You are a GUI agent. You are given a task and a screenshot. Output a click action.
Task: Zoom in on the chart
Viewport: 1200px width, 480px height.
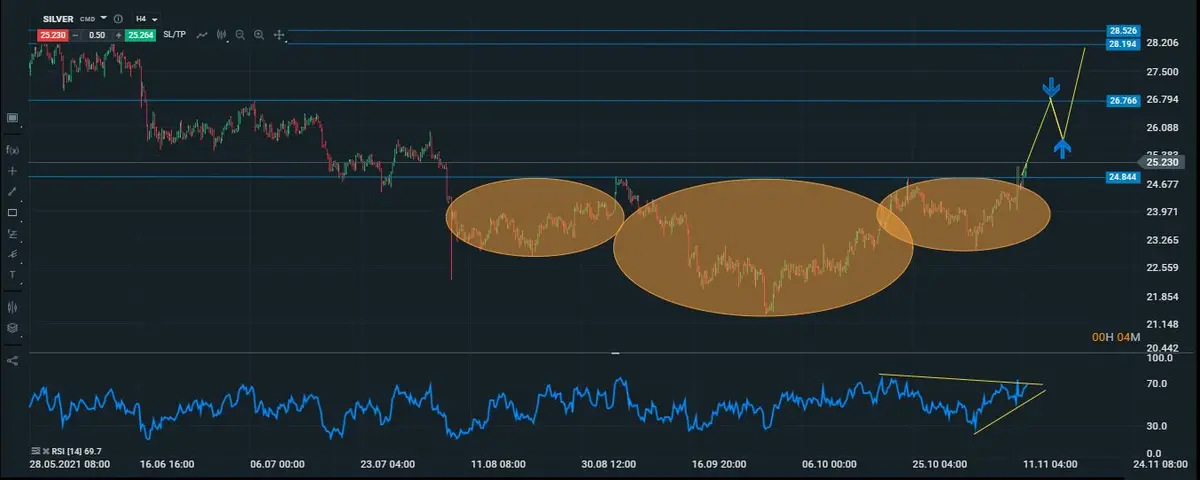point(259,35)
